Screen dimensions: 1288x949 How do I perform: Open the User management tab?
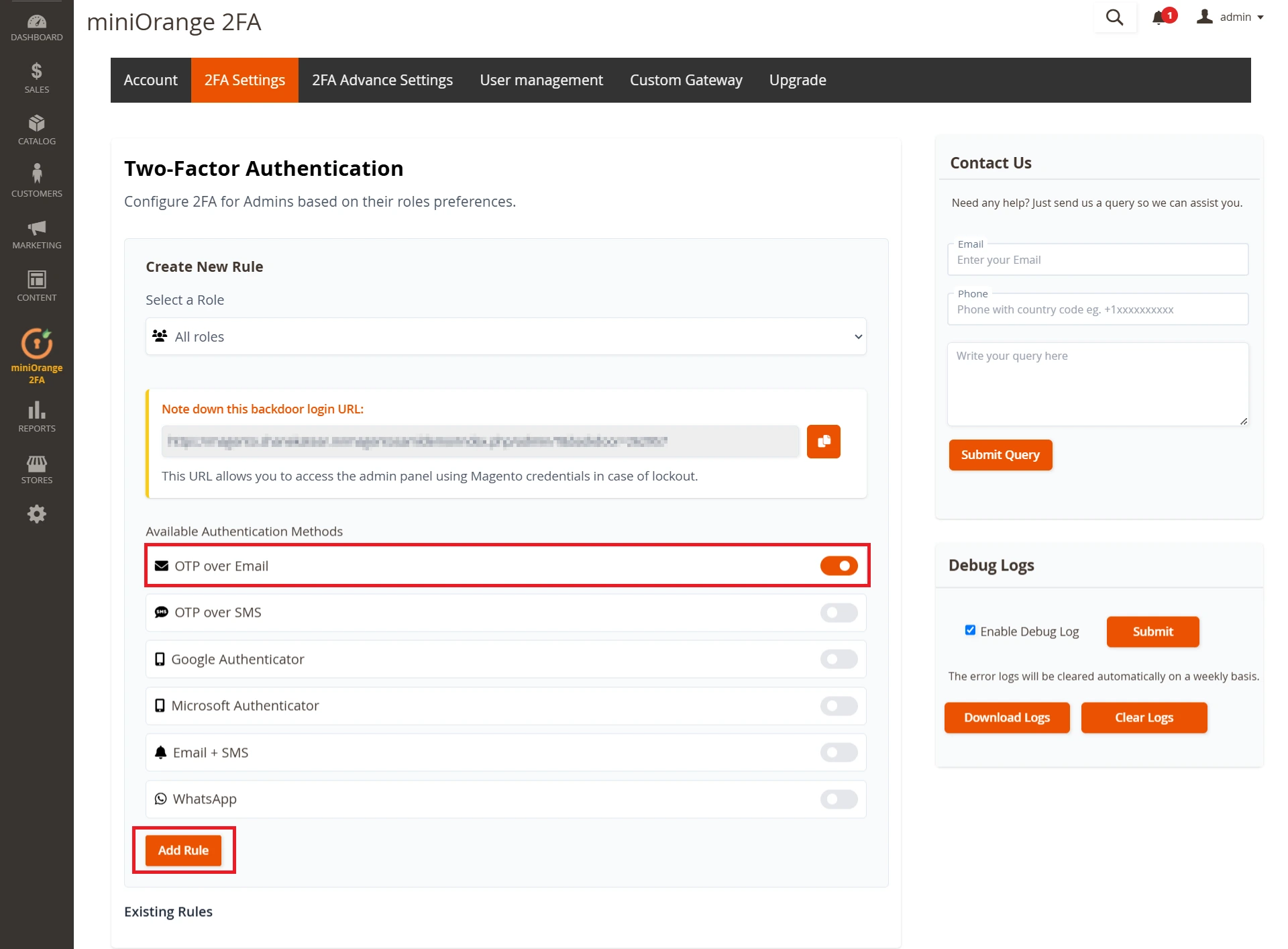coord(541,80)
